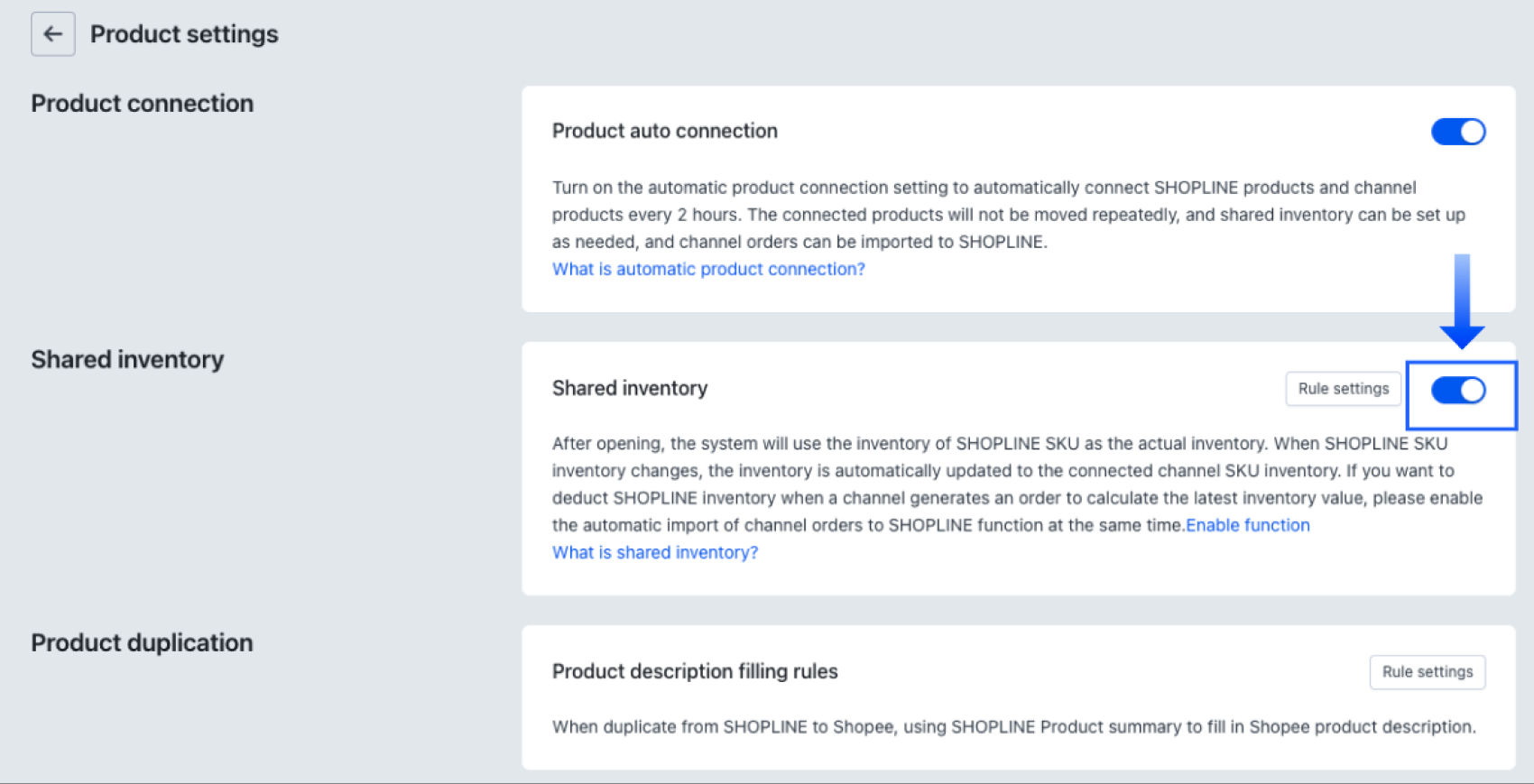Select the "Product duplication" section heading
This screenshot has width=1534, height=784.
pyautogui.click(x=142, y=643)
